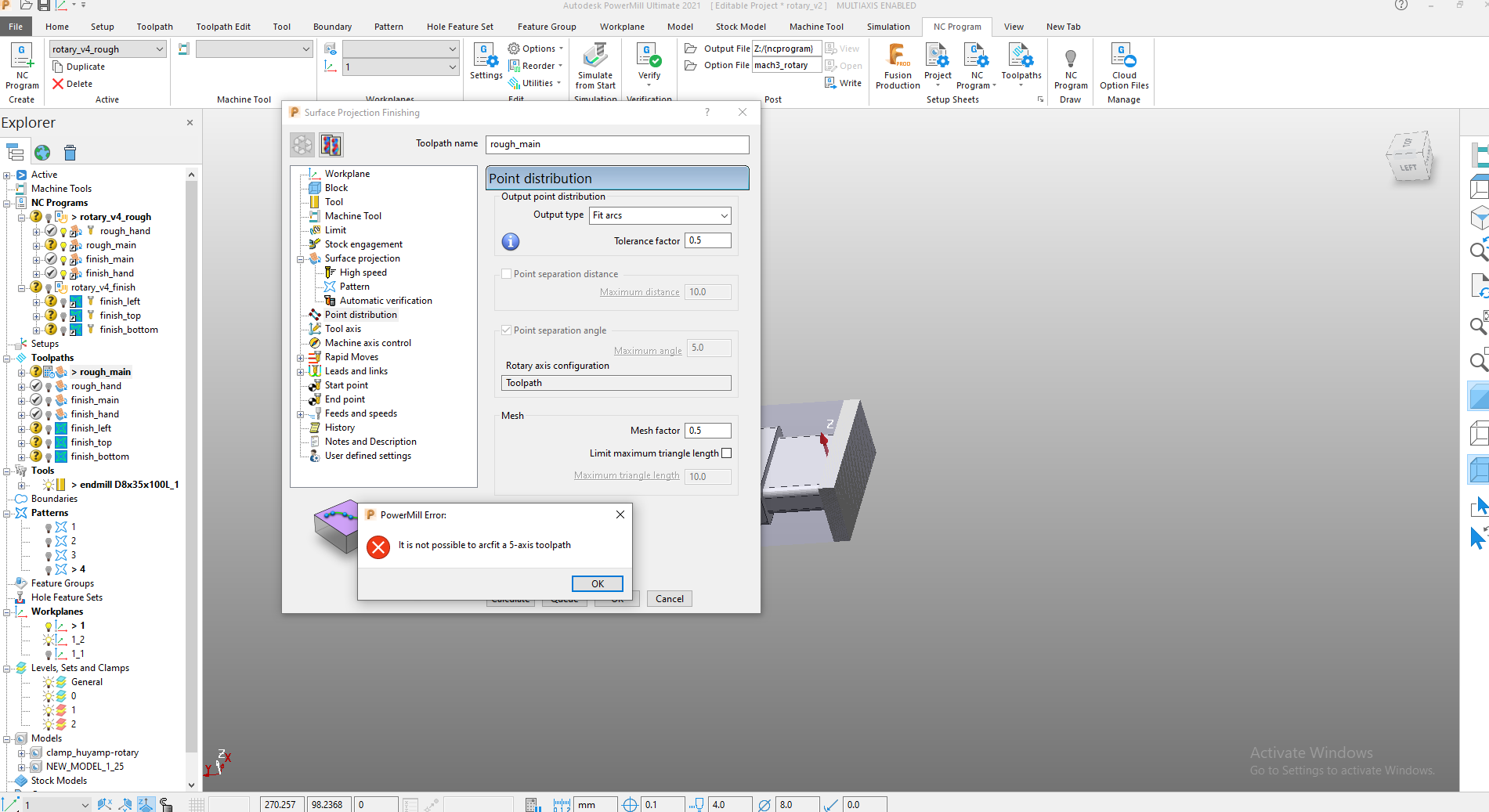Viewport: 1489px width, 812px height.
Task: Click the Setup Sheets Project icon
Action: coord(938,56)
